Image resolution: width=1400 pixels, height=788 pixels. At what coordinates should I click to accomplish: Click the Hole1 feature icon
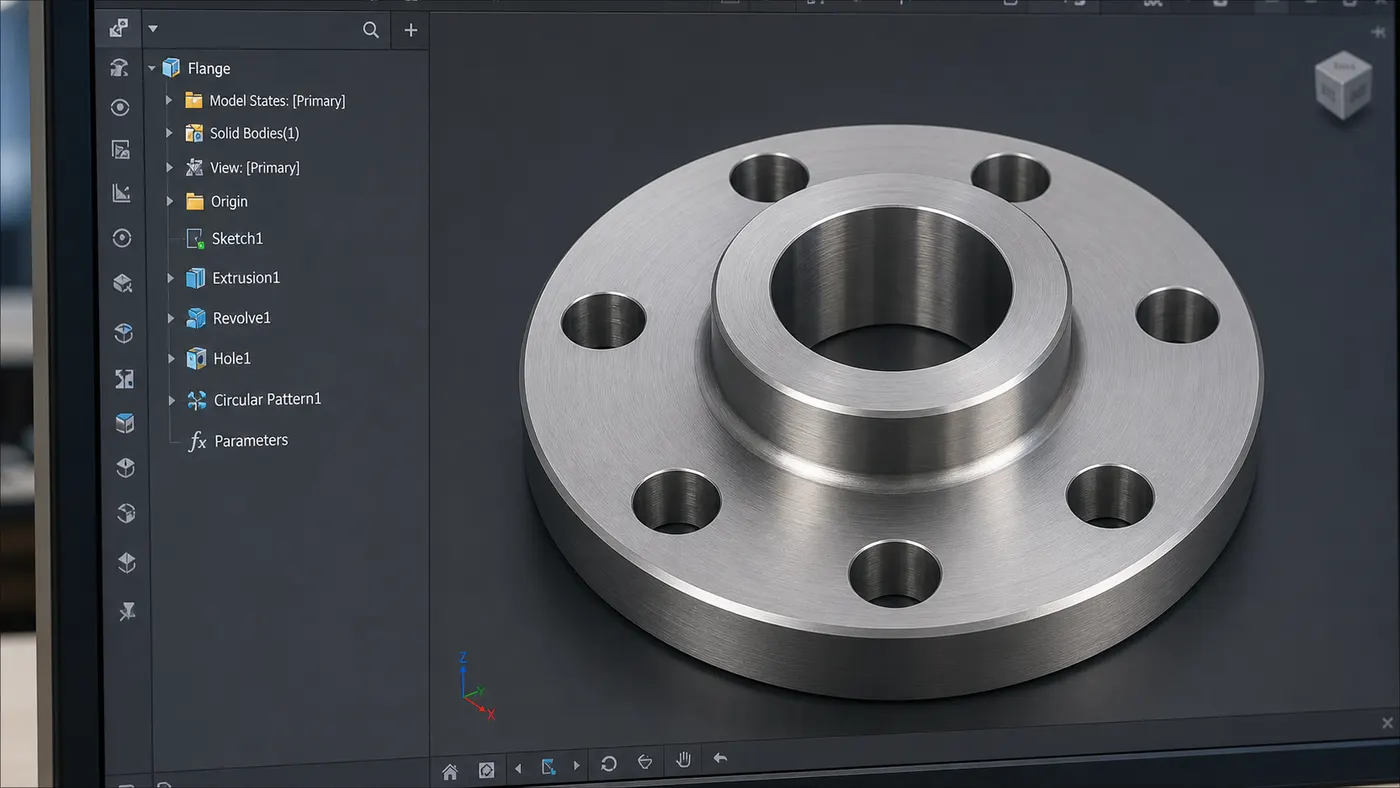196,359
